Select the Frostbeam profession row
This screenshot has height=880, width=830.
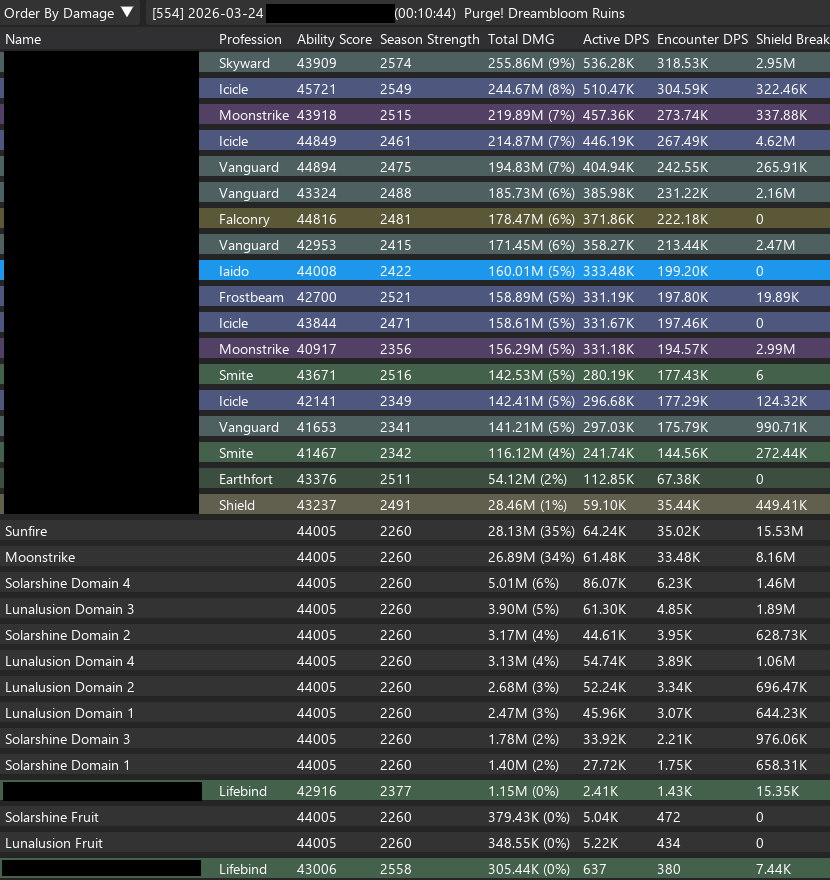click(x=415, y=297)
